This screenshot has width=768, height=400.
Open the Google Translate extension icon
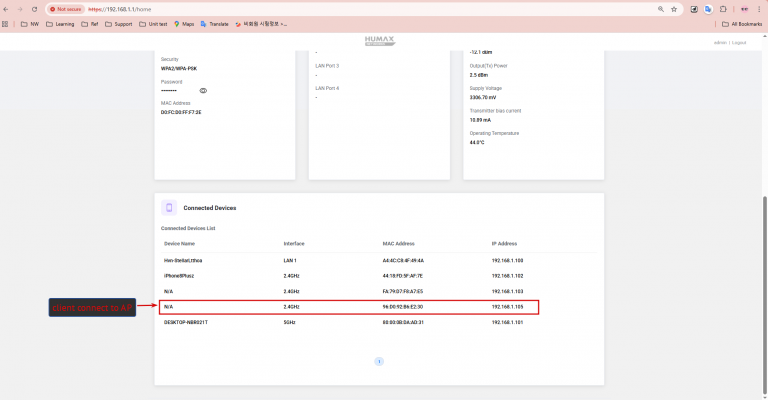click(708, 9)
